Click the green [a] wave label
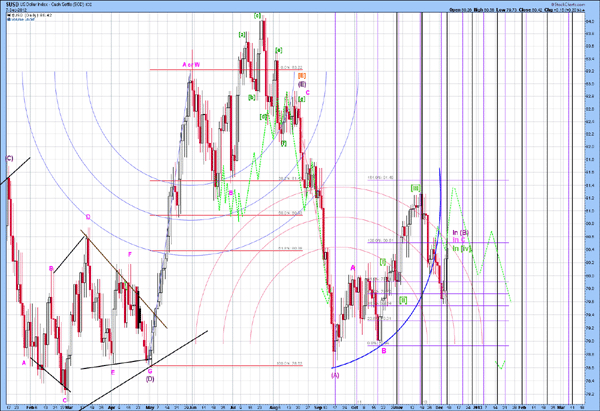Screen dimensions: 600x411 coord(242,34)
